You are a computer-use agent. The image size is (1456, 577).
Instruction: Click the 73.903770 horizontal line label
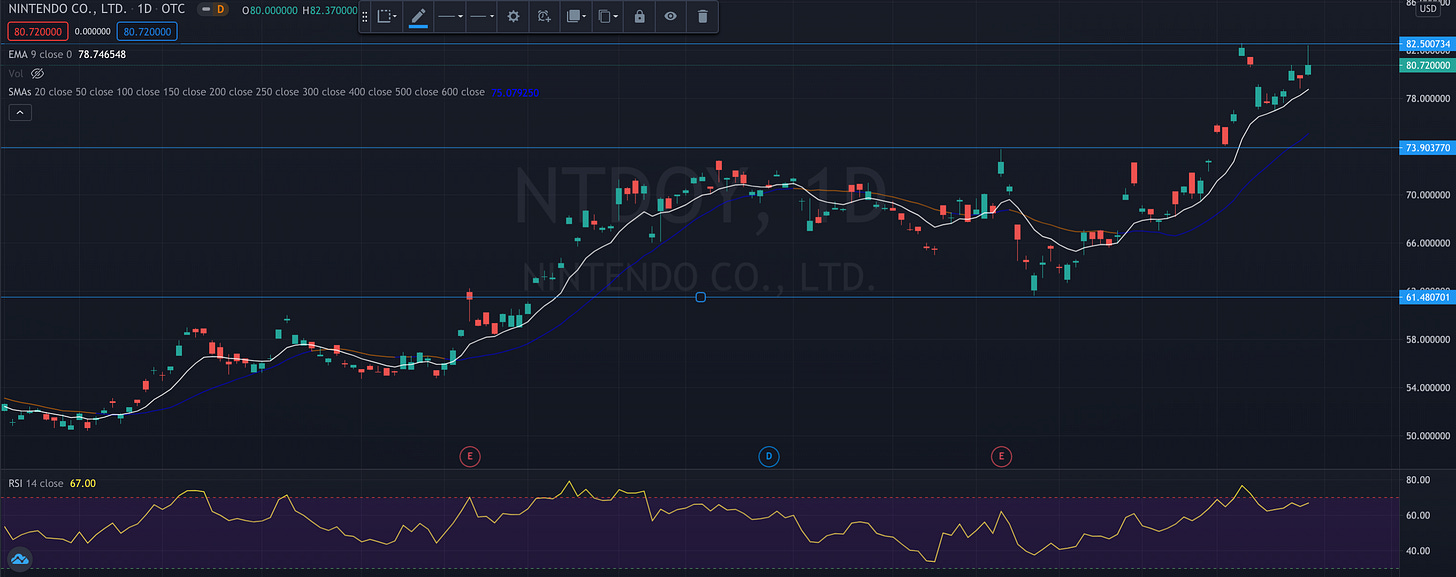1428,148
